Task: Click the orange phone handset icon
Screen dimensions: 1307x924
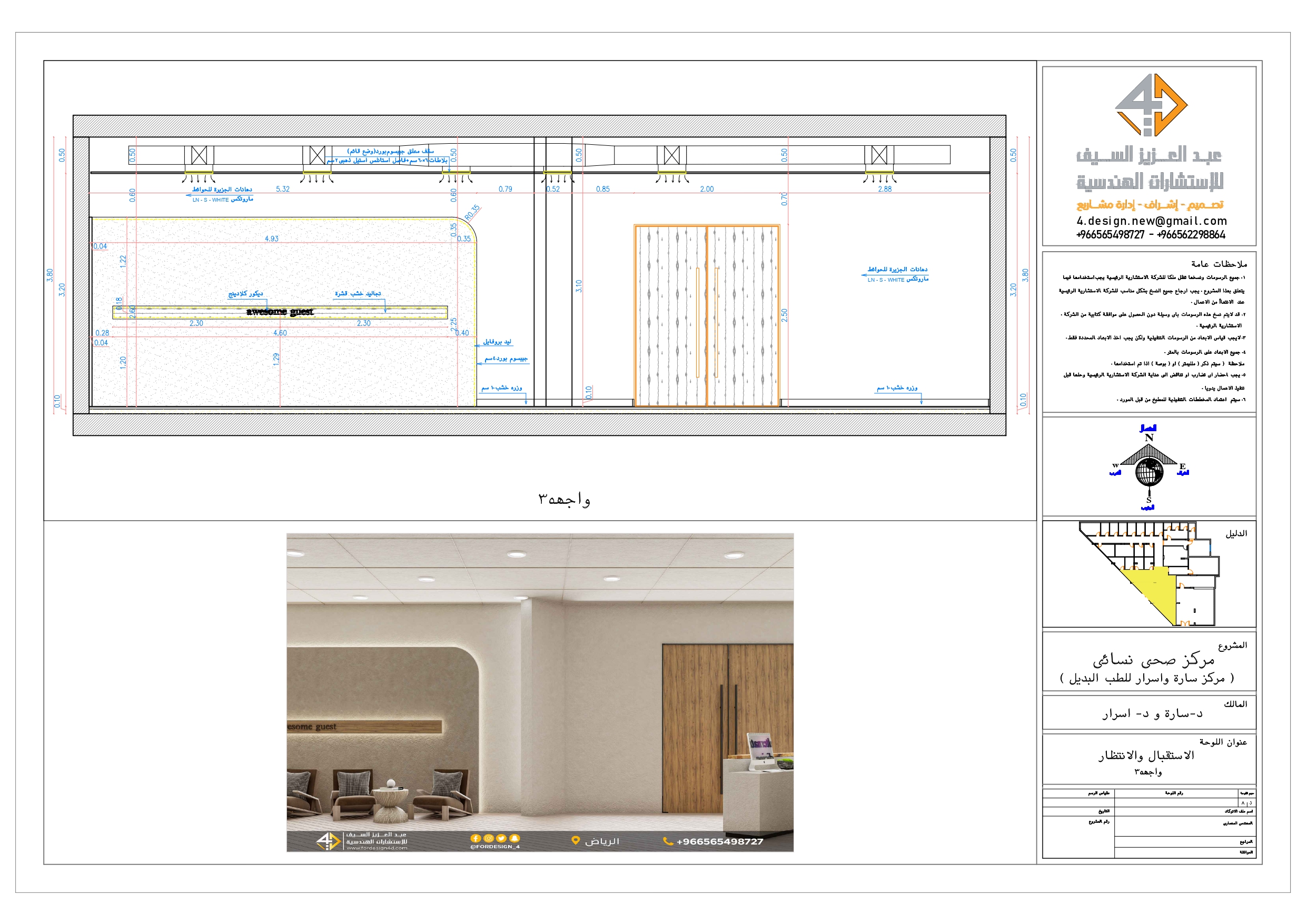Action: [x=668, y=841]
